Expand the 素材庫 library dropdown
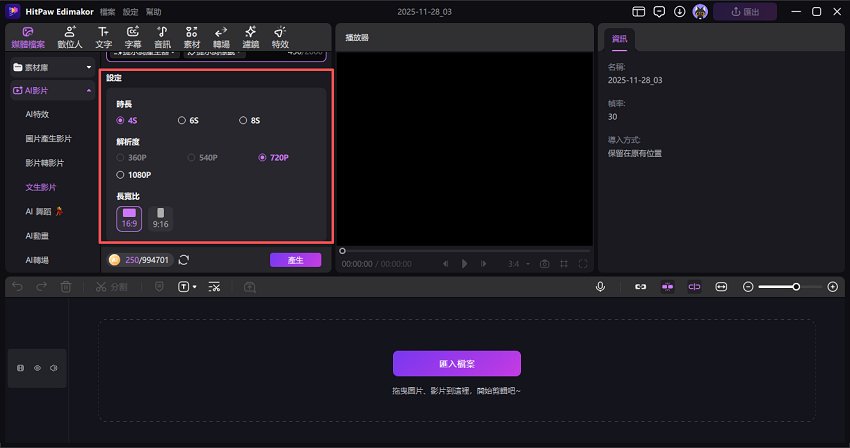The image size is (850, 448). pos(89,67)
